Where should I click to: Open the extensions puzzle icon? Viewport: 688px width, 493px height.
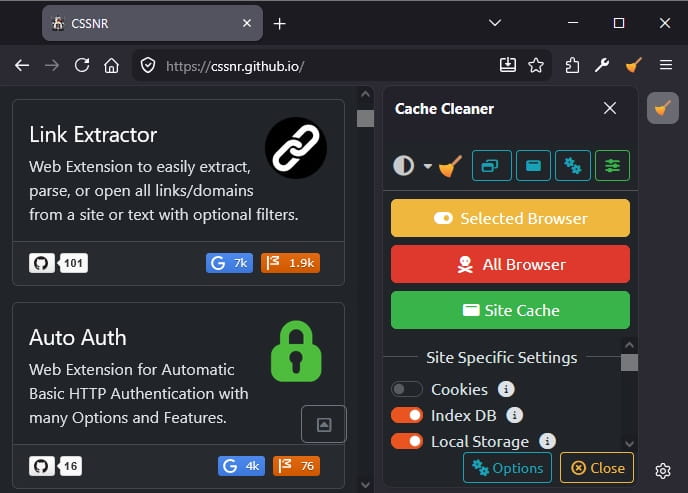(572, 66)
